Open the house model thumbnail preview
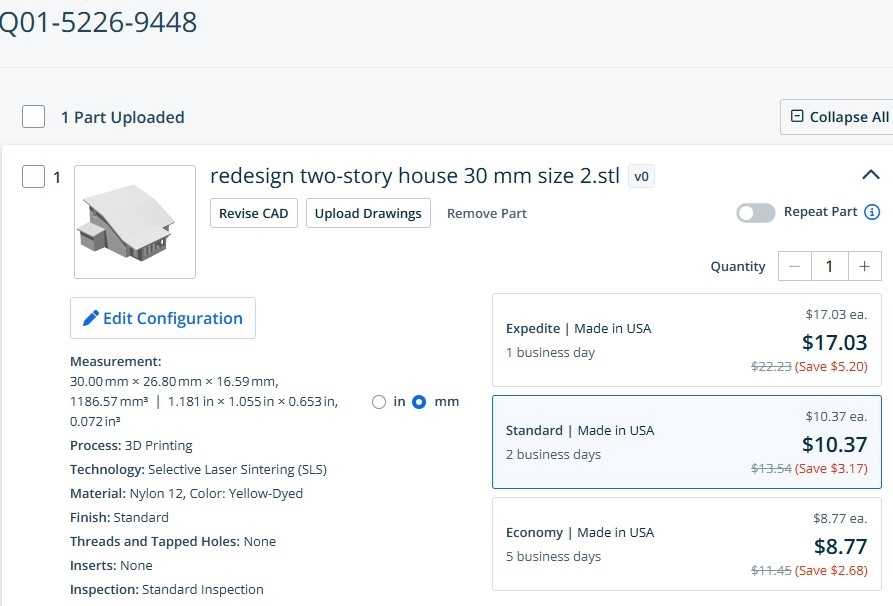 (x=135, y=222)
